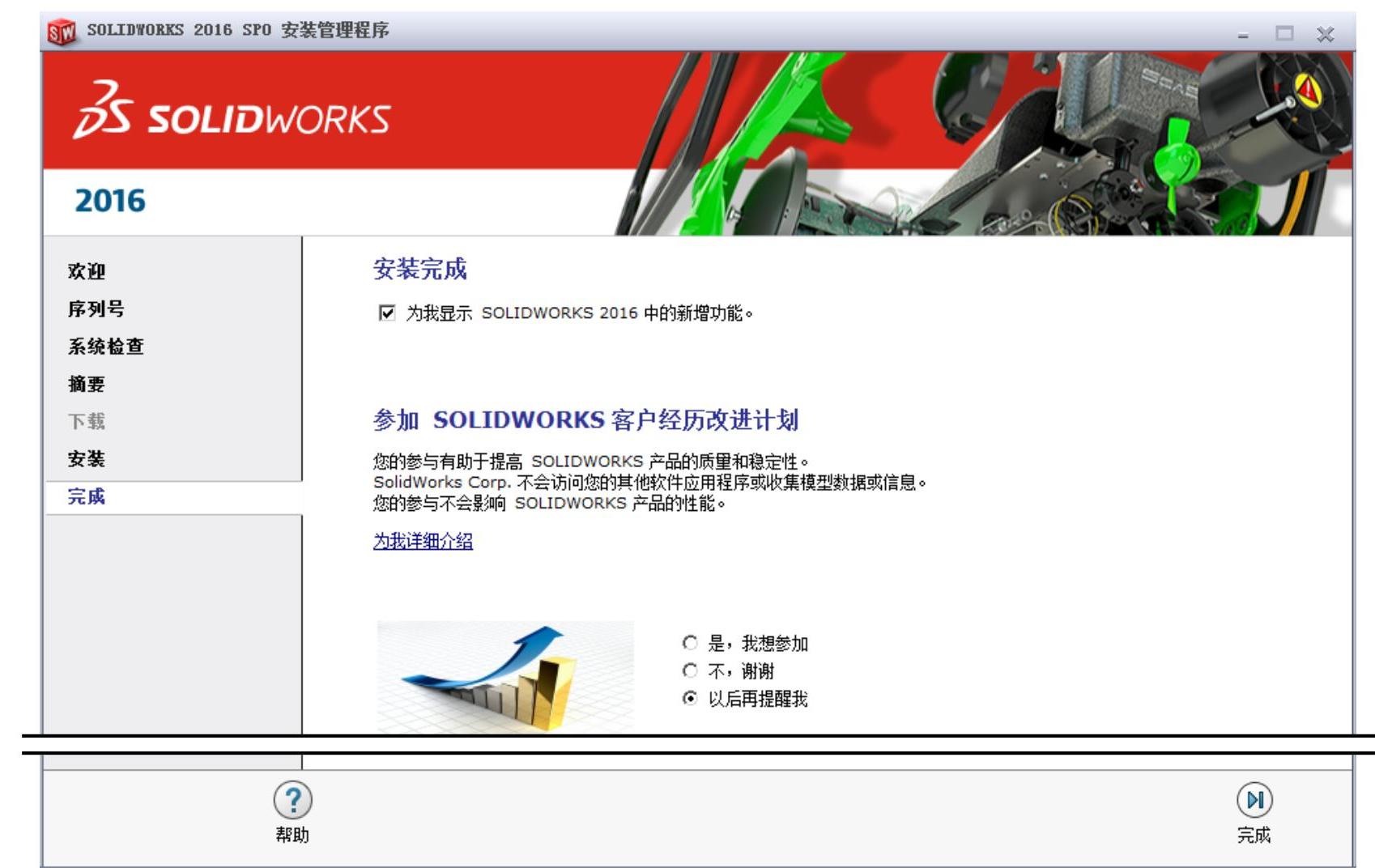Go to the 安装 step in sidebar
This screenshot has height=868, width=1375.
pos(87,459)
